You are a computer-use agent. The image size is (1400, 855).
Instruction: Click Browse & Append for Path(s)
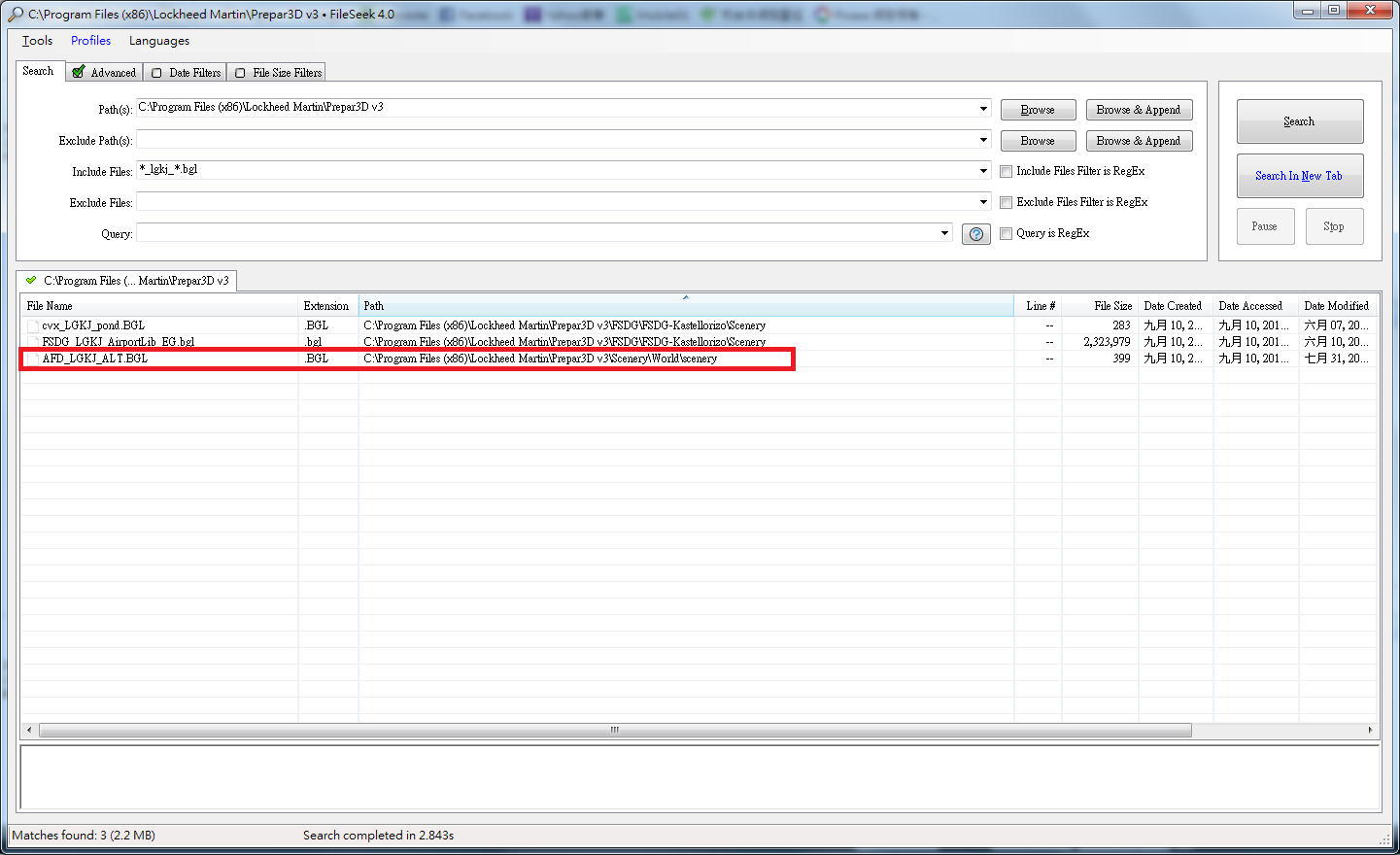coord(1138,110)
